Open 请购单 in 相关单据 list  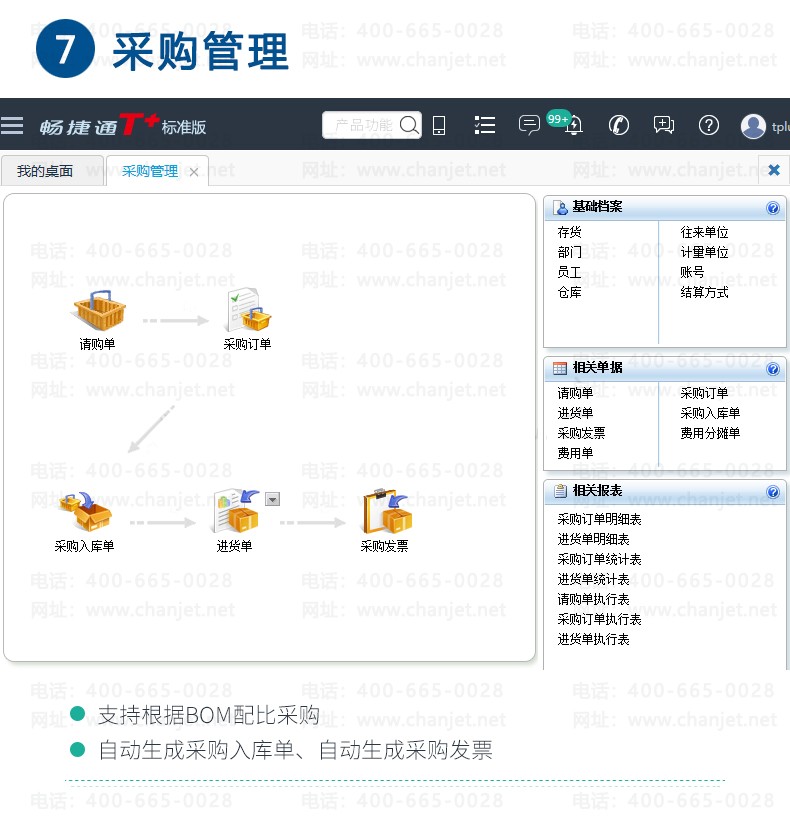(x=575, y=393)
